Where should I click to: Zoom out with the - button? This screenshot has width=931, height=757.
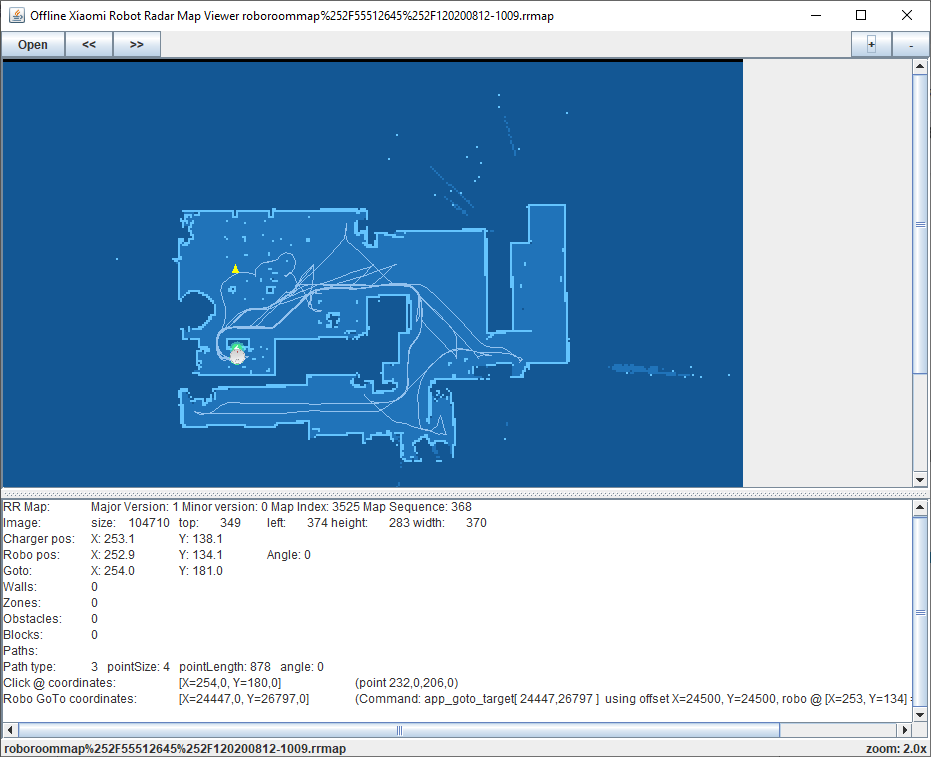click(909, 44)
